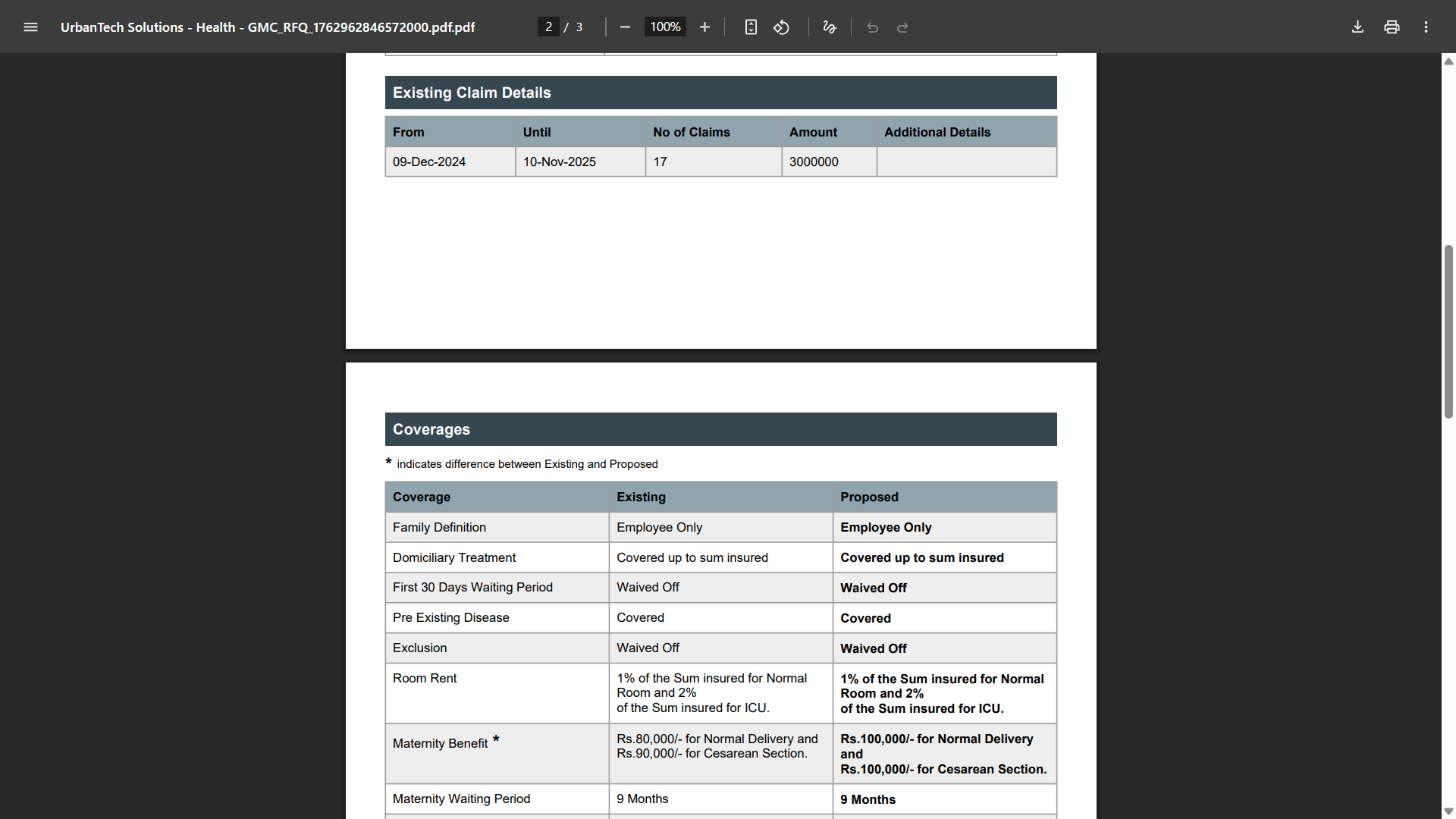The height and width of the screenshot is (819, 1456).
Task: Open the three-dot more actions menu
Action: (x=1426, y=27)
